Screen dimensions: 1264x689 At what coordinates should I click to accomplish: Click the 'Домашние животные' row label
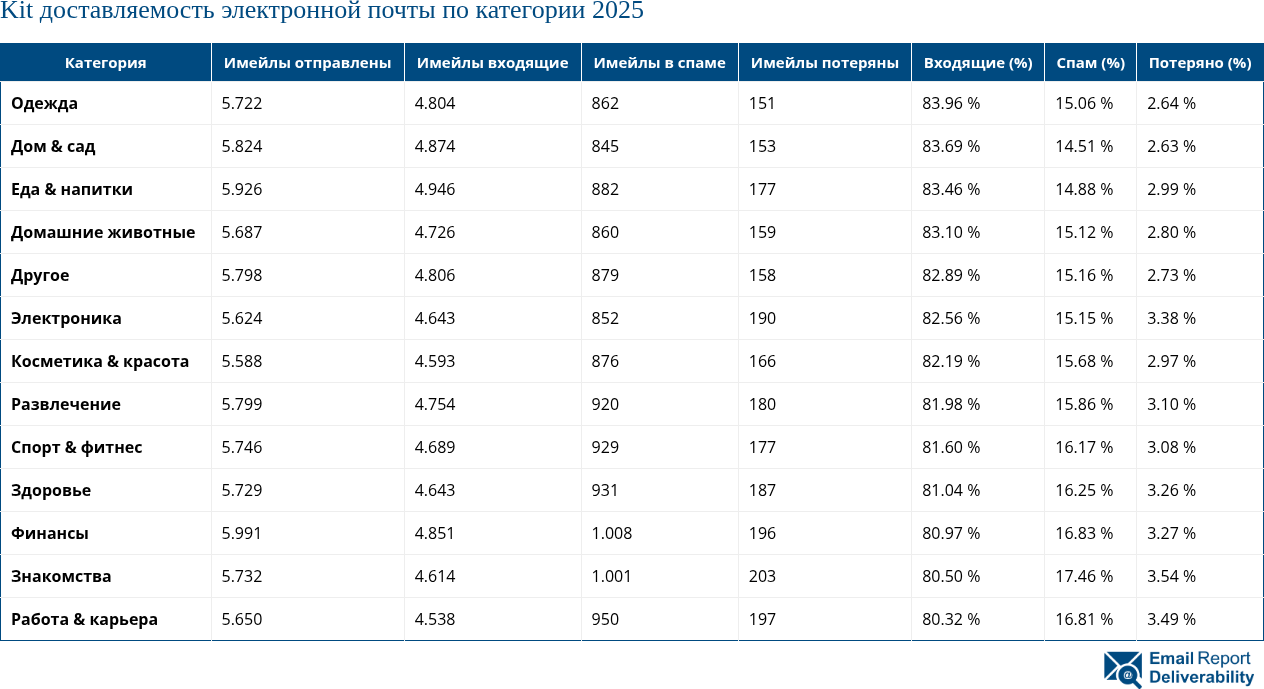pyautogui.click(x=103, y=232)
